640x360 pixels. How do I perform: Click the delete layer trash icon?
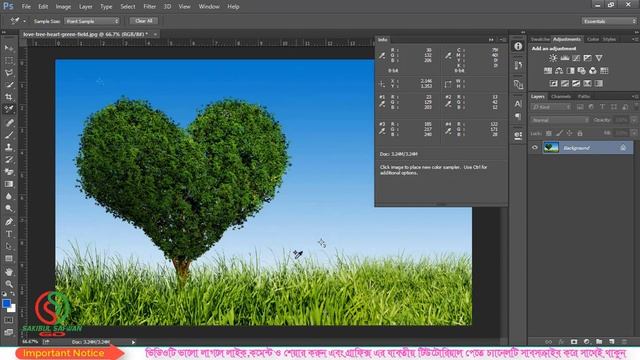[624, 342]
